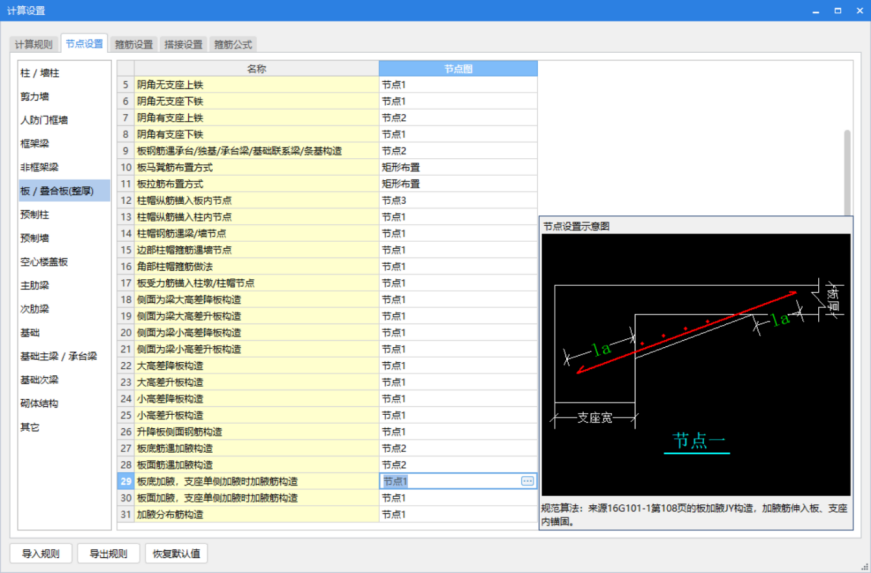Select row 16 角部柱帽箍筋做法
Viewport: 871px width, 573px height.
tap(257, 267)
